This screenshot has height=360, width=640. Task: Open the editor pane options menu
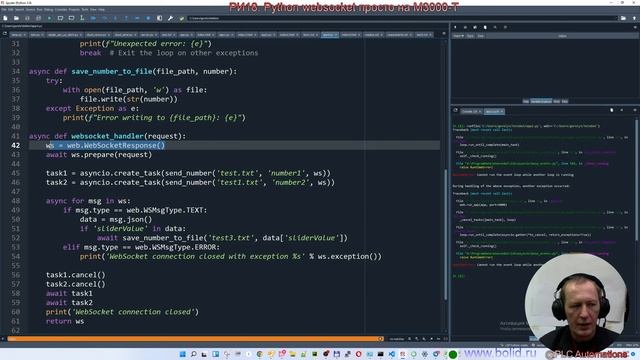[444, 34]
